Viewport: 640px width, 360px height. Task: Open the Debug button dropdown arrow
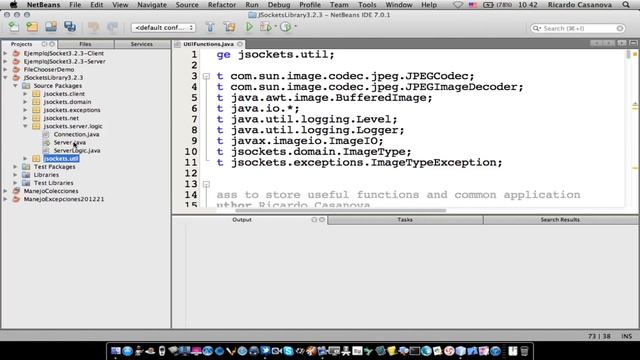point(276,27)
